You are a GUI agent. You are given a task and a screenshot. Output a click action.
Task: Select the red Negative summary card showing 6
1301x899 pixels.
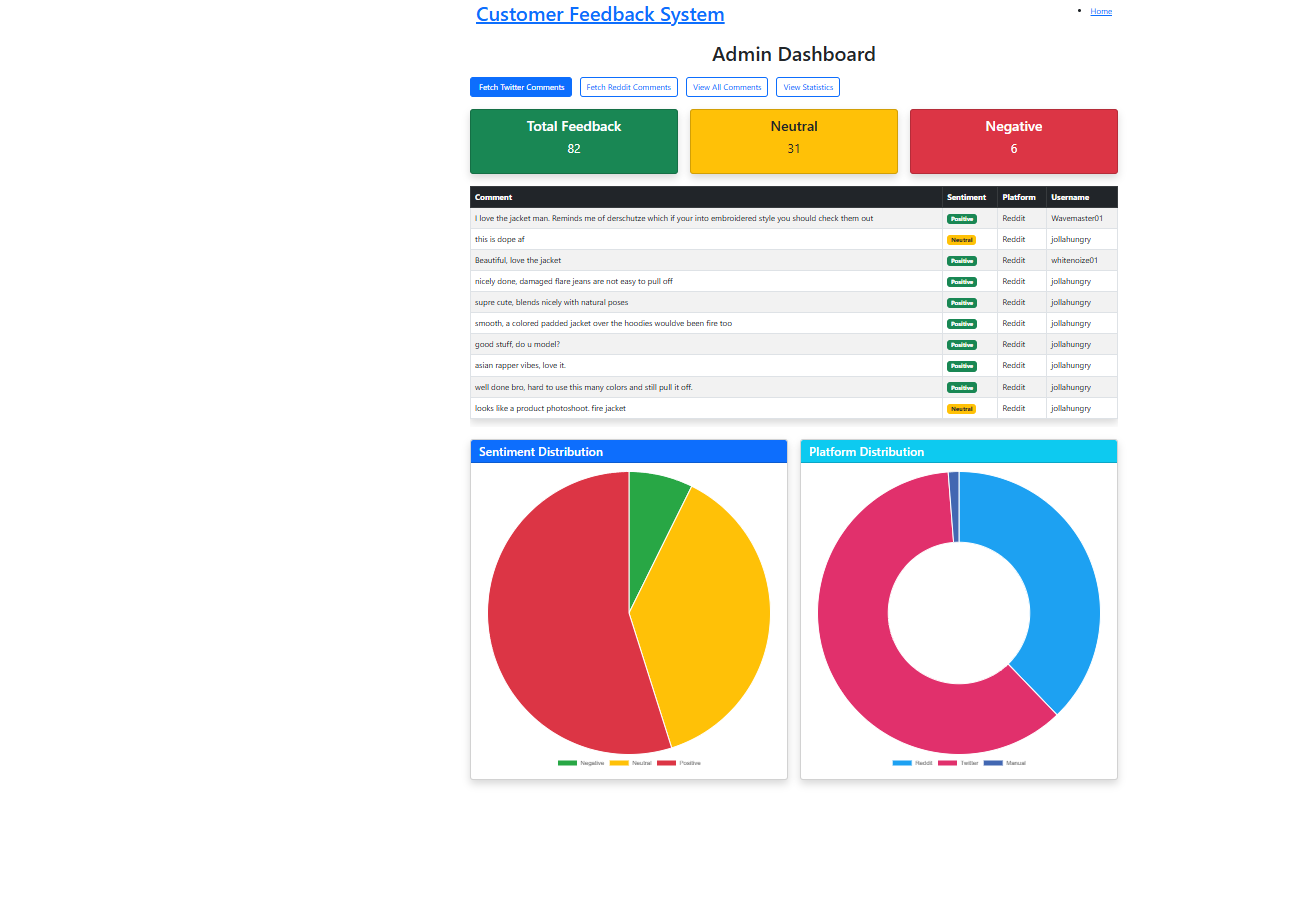click(1014, 141)
